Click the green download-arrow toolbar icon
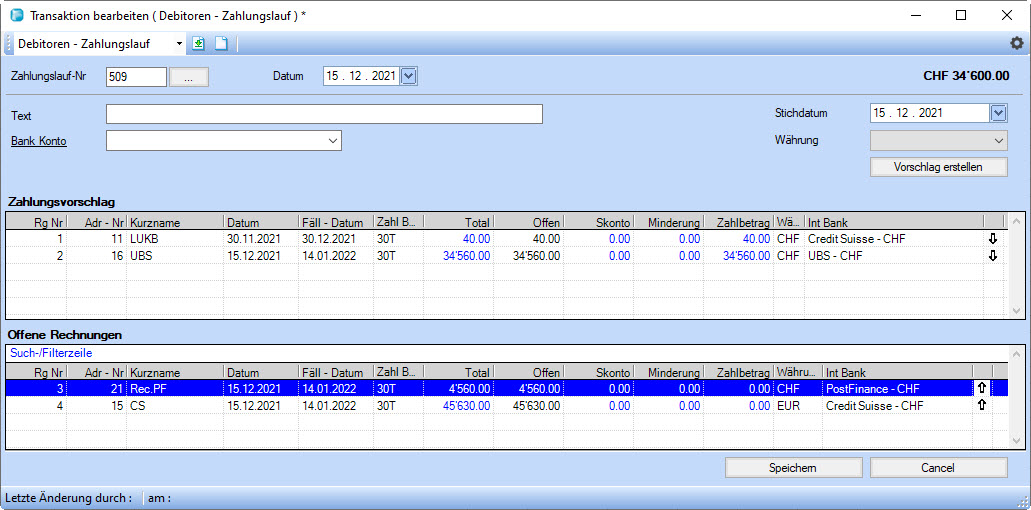 (199, 44)
